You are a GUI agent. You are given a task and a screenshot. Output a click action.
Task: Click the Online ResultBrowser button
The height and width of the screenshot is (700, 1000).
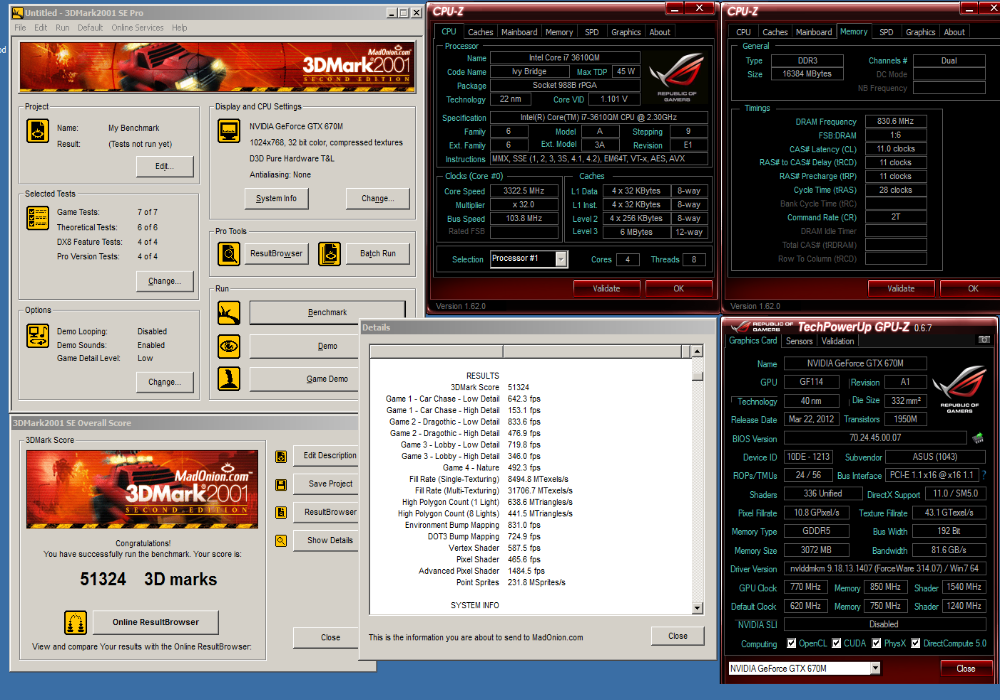(x=156, y=622)
